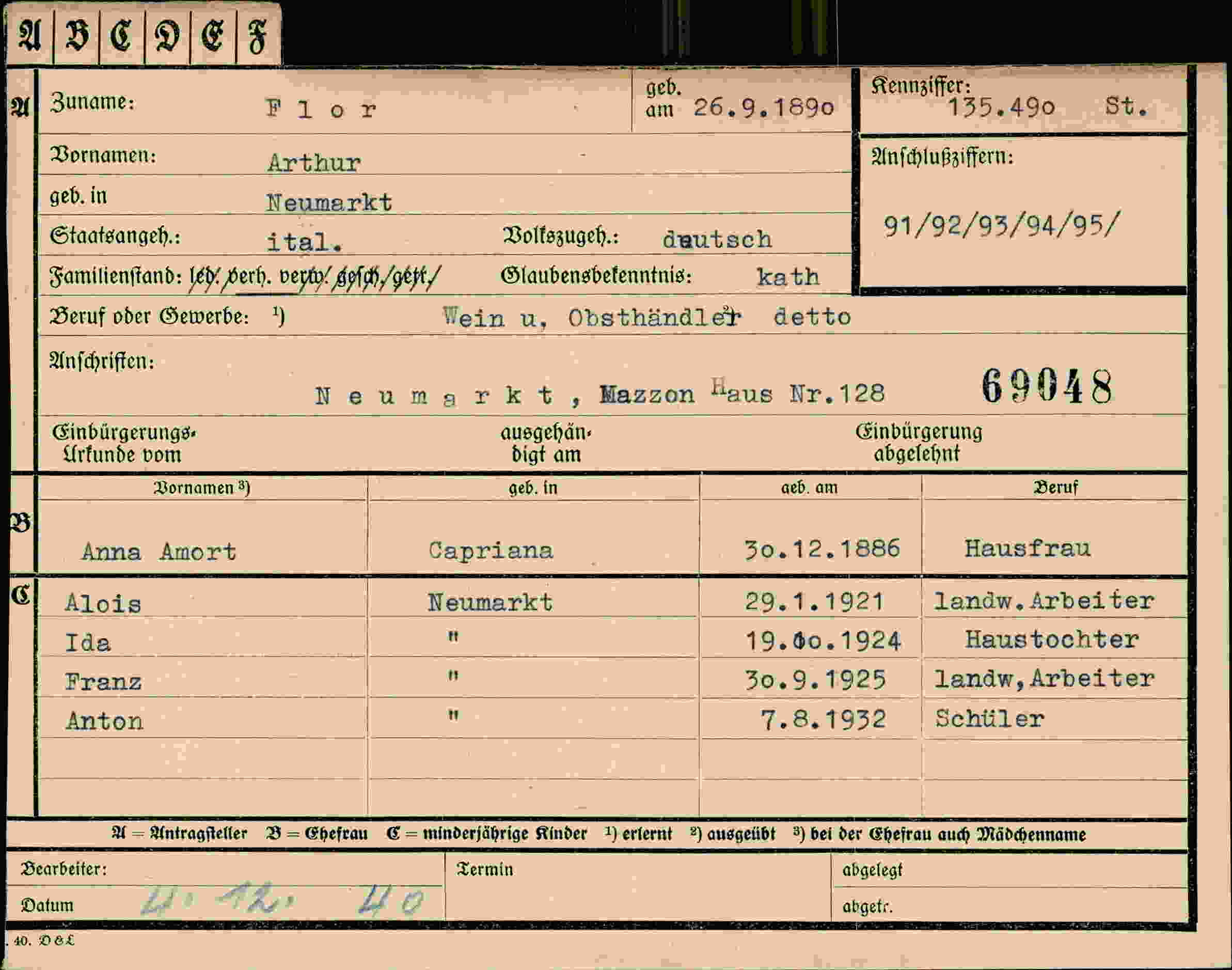This screenshot has height=970, width=1232.
Task: Click the address 'Mazzon Haus Nr.128'
Action: [742, 393]
